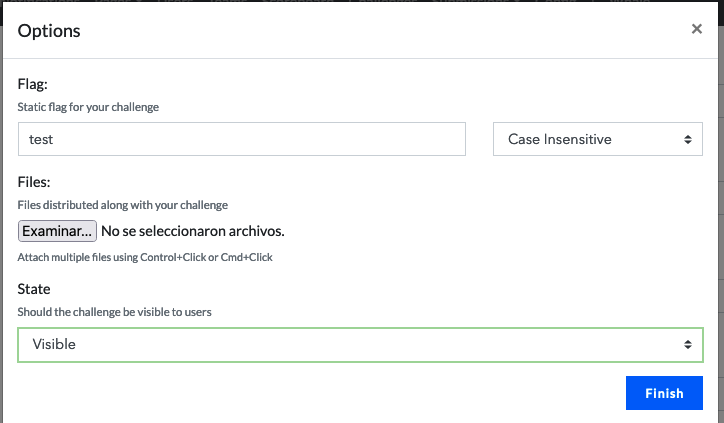Click "Static flag for your challenge" help text
Screen dimensions: 724x423
coord(88,107)
